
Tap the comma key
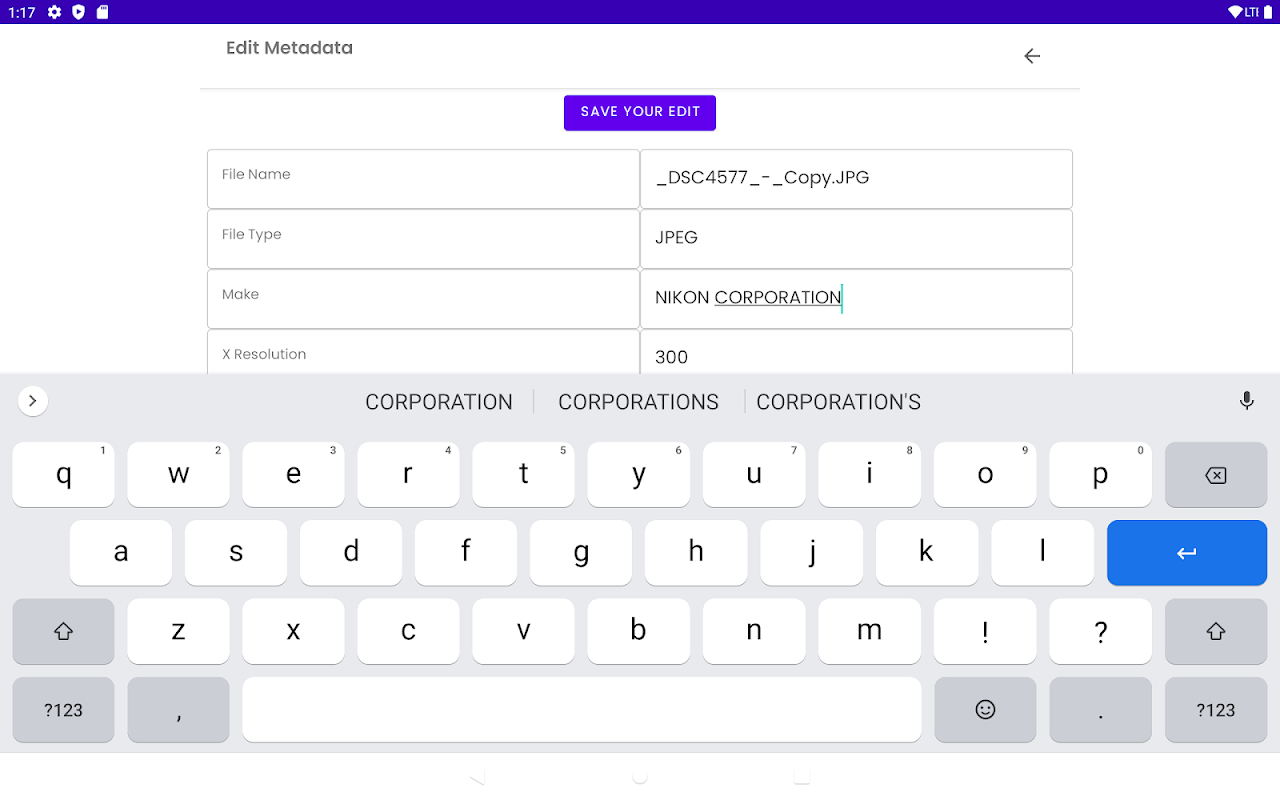tap(178, 710)
